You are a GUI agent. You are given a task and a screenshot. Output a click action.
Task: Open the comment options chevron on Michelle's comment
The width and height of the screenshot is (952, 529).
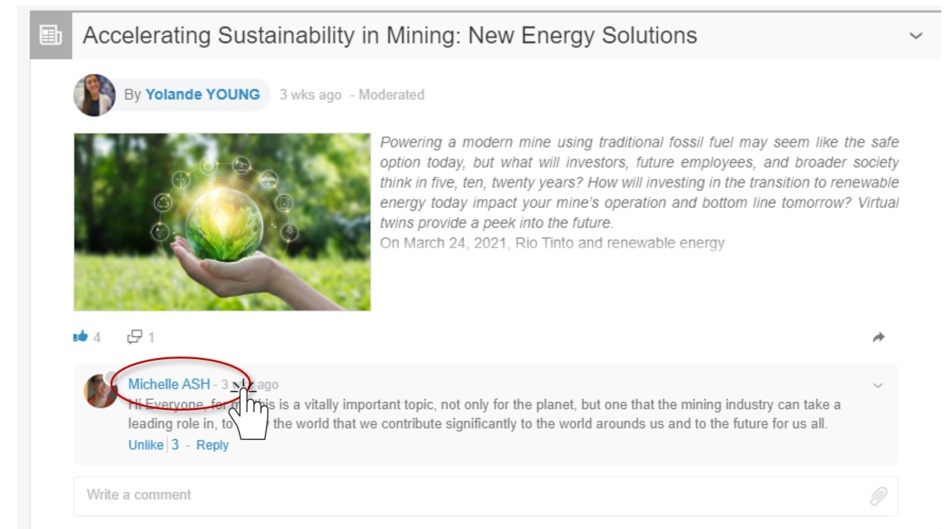[x=878, y=385]
